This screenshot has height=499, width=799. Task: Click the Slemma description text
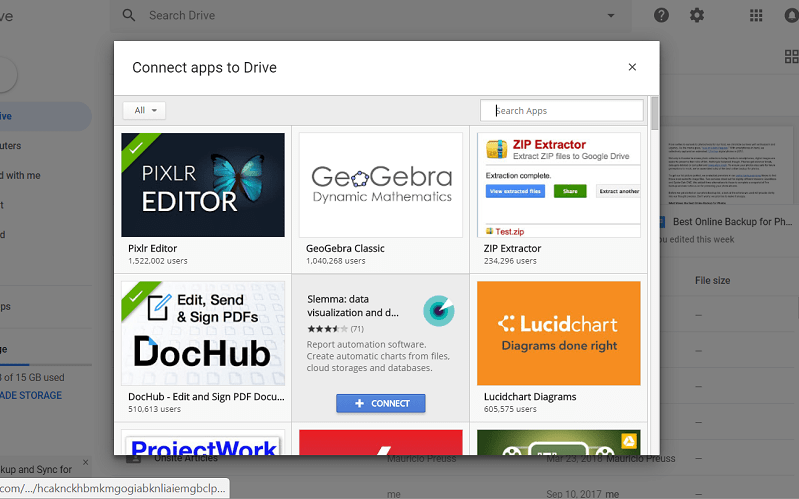pos(378,356)
